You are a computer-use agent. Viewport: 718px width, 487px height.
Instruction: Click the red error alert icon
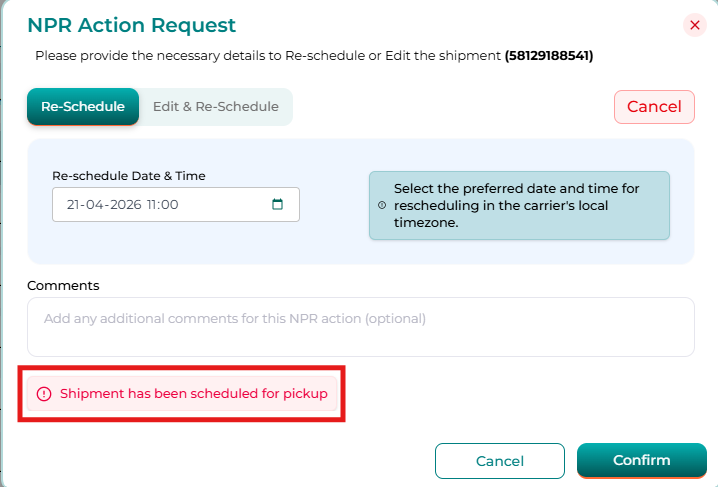tap(44, 394)
